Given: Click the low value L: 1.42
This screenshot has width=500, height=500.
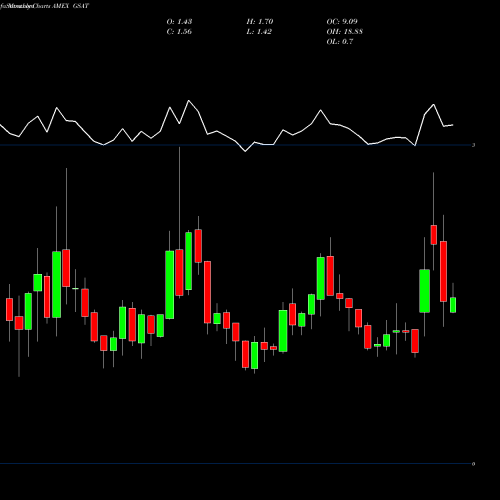Looking at the screenshot, I should coord(259,32).
